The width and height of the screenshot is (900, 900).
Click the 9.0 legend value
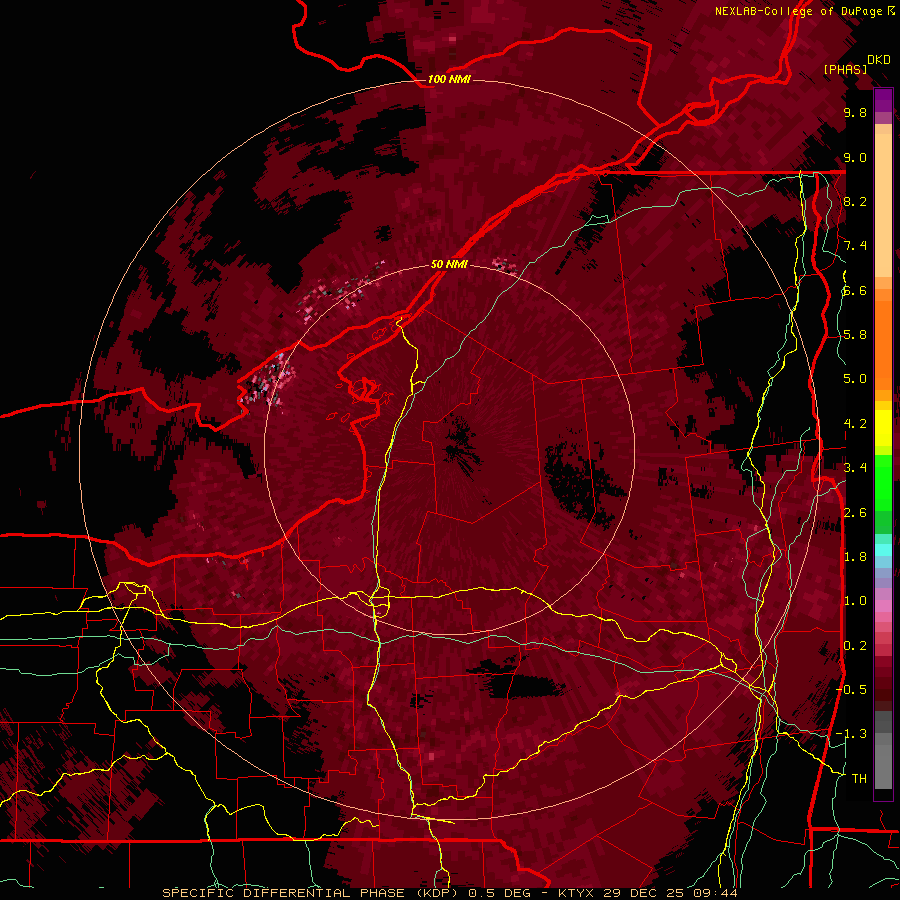click(855, 157)
